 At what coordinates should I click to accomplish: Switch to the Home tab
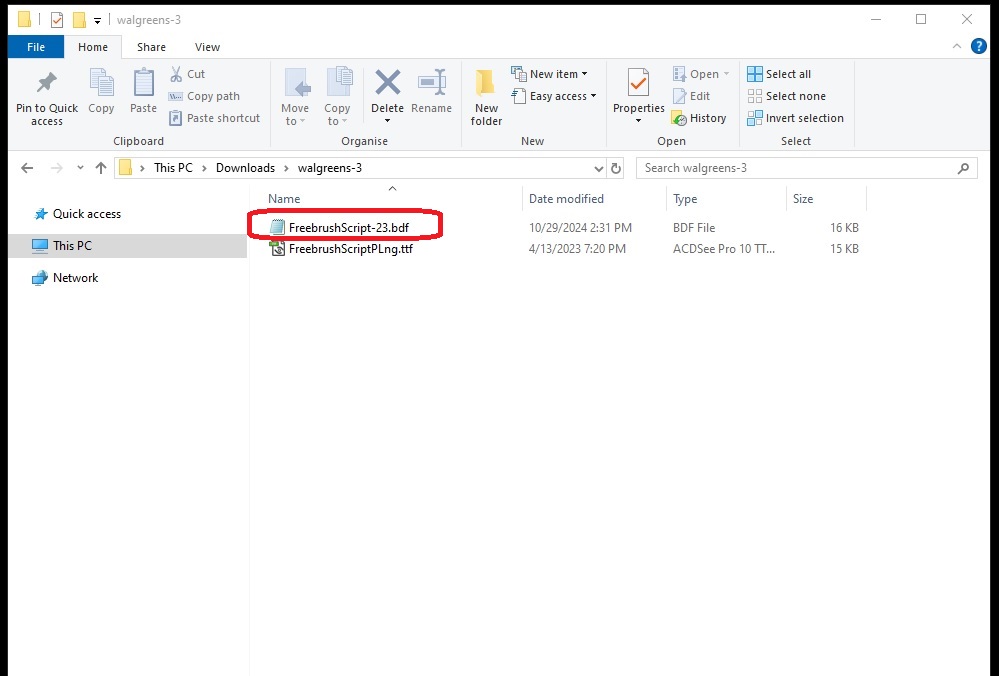coord(93,47)
